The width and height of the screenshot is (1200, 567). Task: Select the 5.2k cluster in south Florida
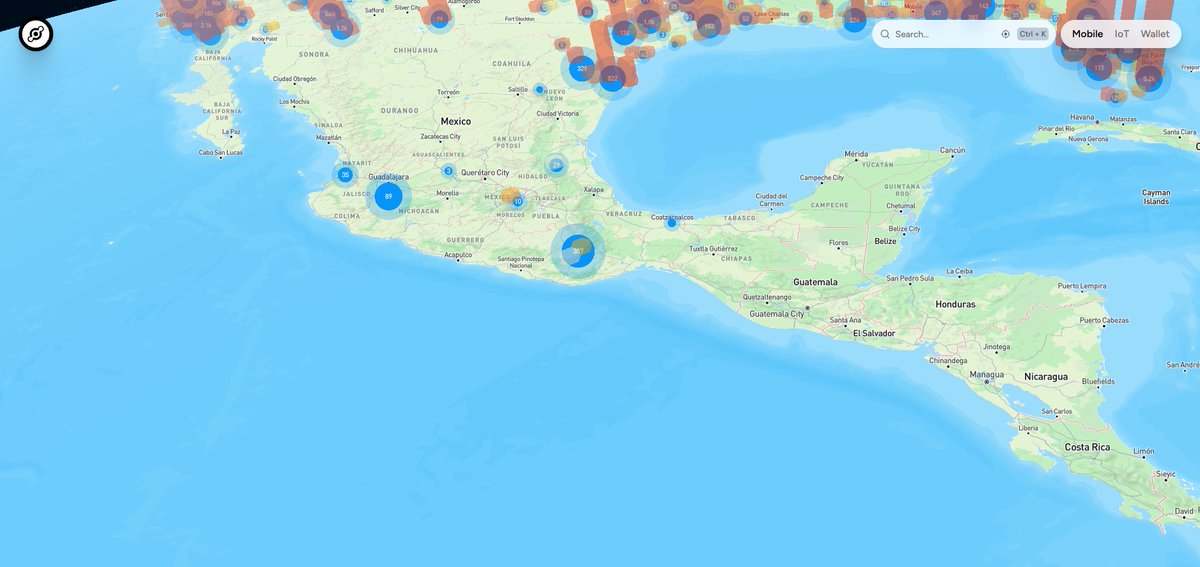[1149, 78]
